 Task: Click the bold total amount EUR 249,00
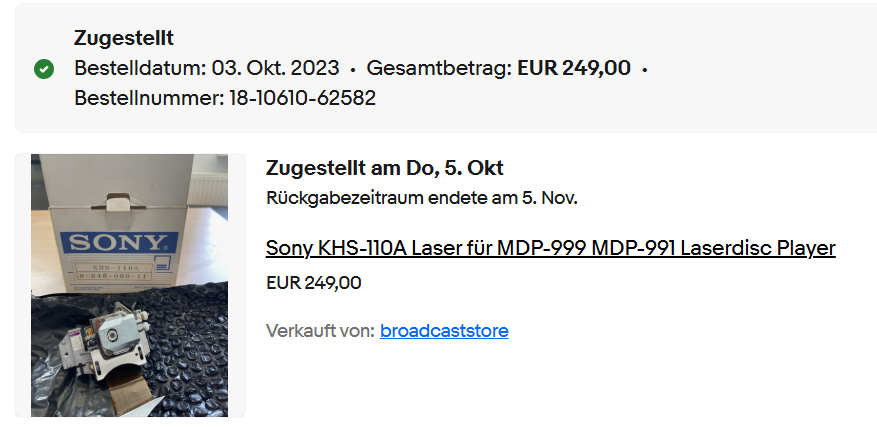[574, 69]
